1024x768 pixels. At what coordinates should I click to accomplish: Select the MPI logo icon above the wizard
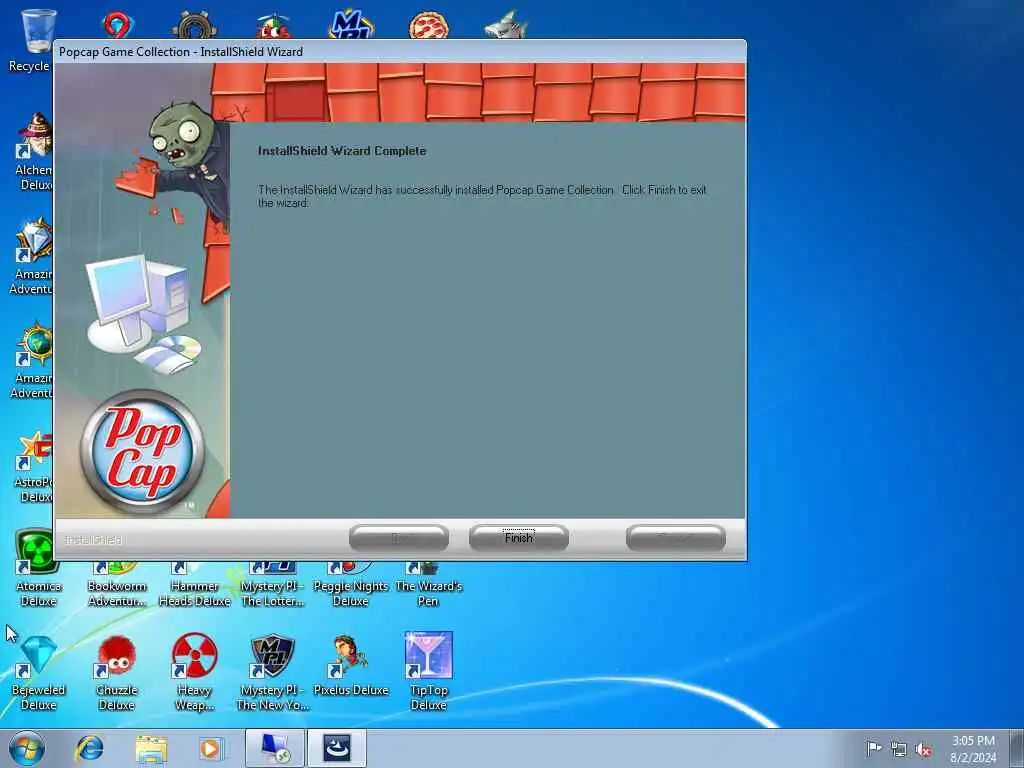click(x=351, y=24)
